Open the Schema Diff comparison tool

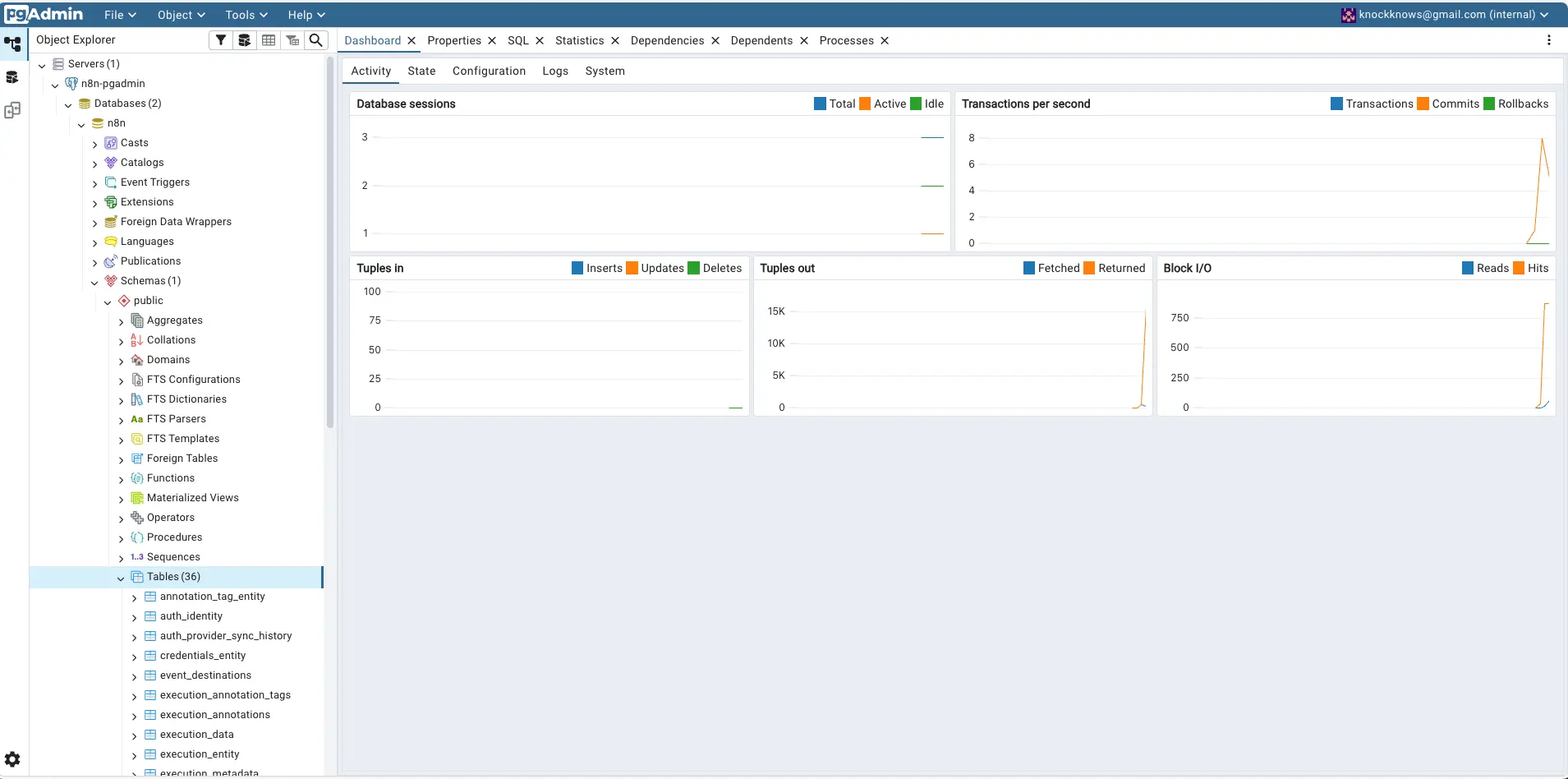coord(13,109)
